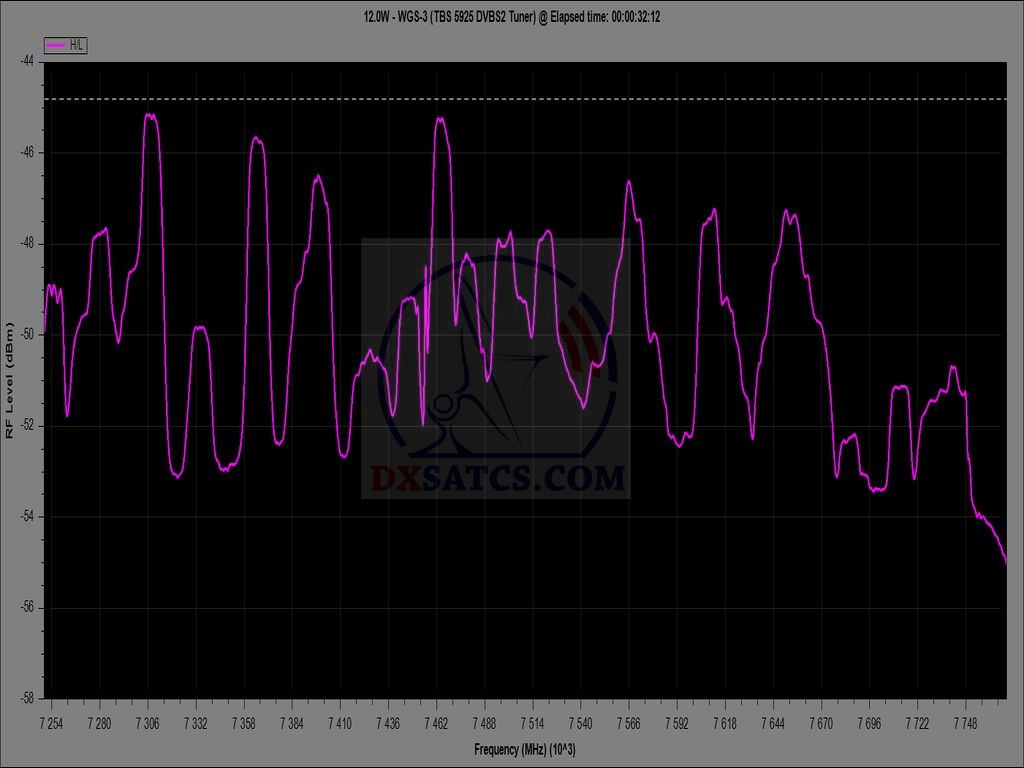Click the magenta line swatch in the legend
Viewport: 1024px width, 768px height.
coord(56,45)
